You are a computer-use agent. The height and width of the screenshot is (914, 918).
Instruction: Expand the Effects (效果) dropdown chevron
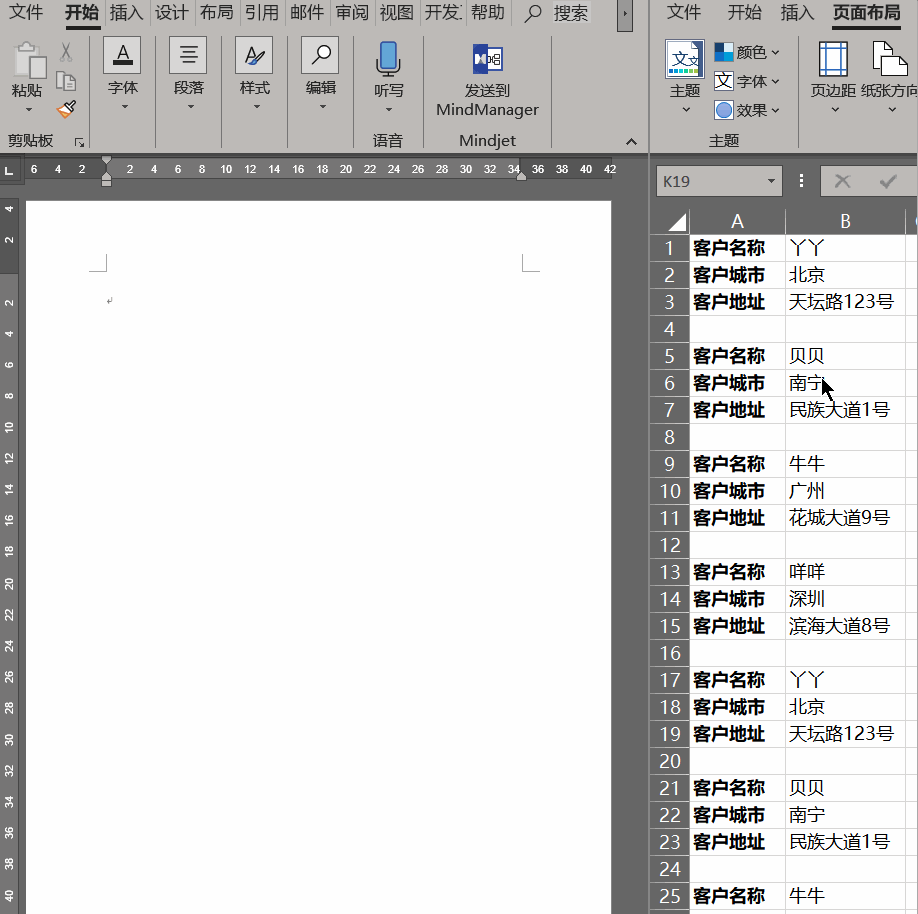775,111
